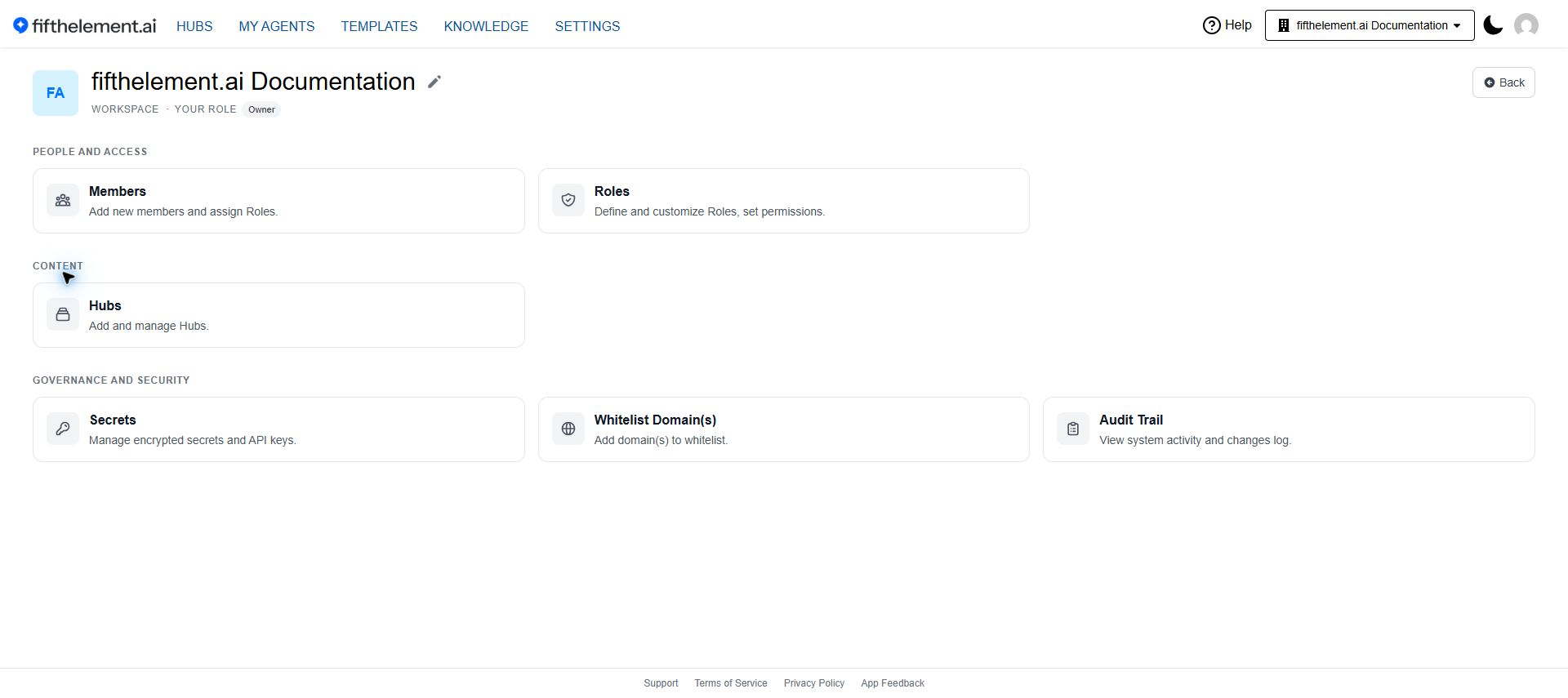Click the Roles shield icon
Image resolution: width=1568 pixels, height=698 pixels.
point(568,200)
